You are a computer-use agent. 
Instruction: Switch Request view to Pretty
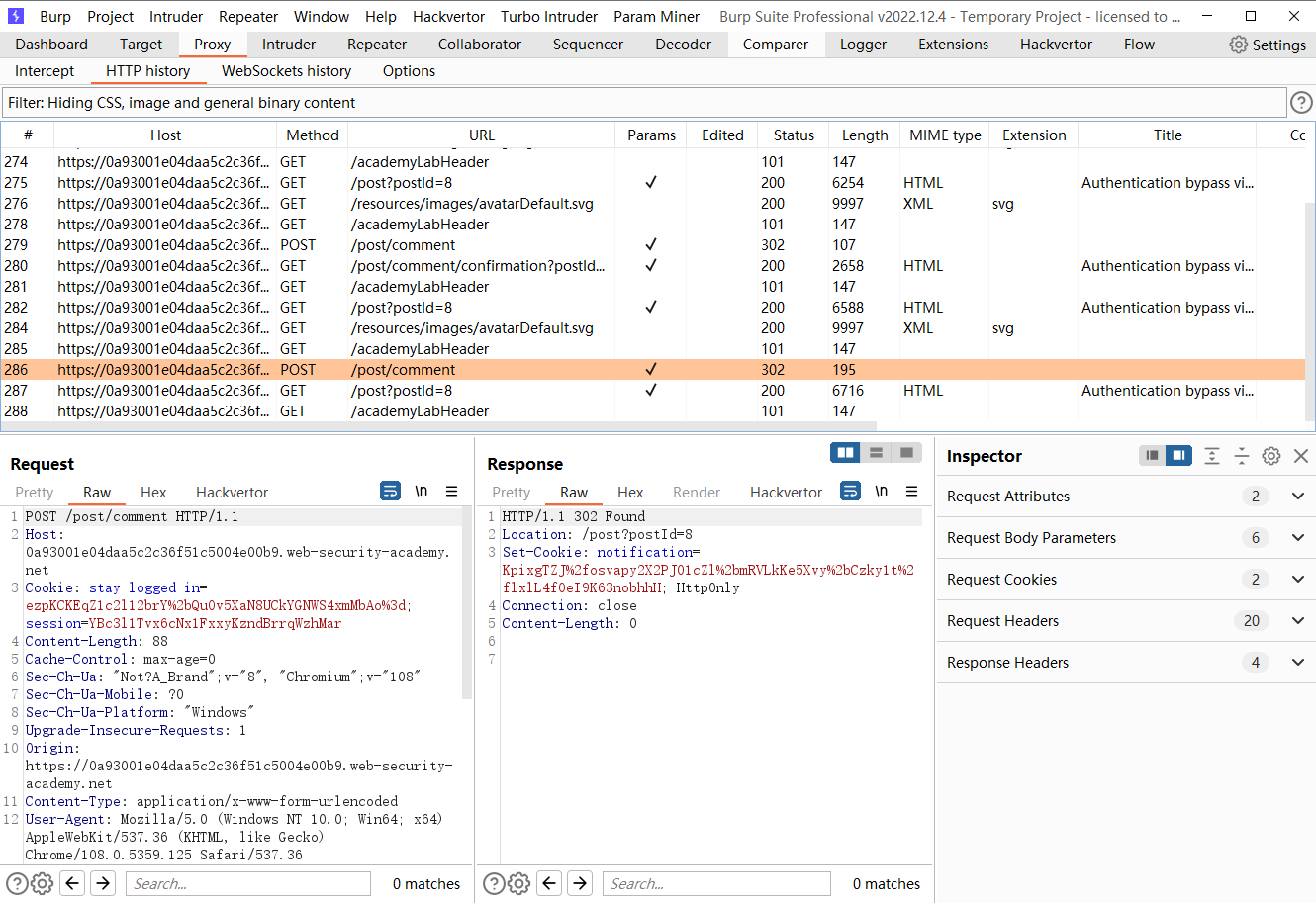coord(35,492)
